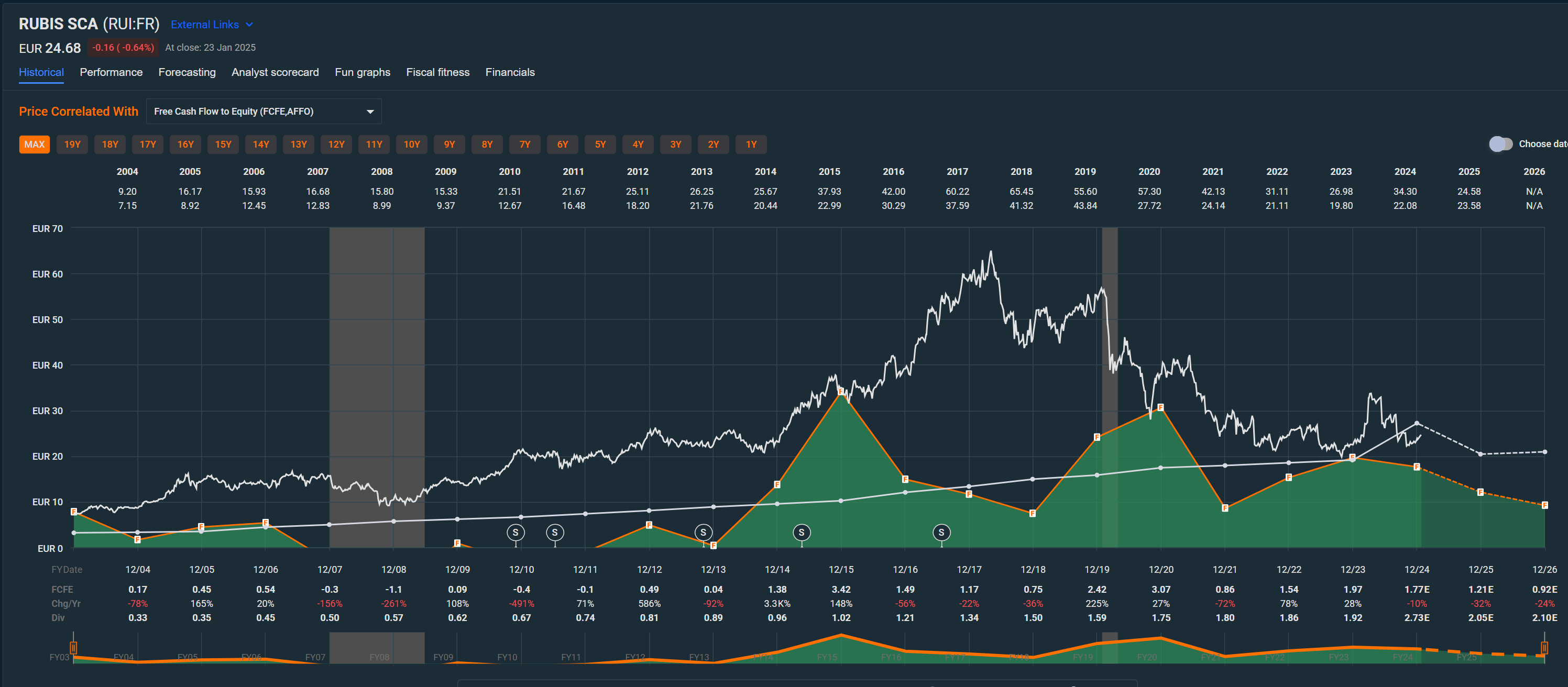Open the Performance tab
Screen dimensions: 1568x687
(112, 72)
